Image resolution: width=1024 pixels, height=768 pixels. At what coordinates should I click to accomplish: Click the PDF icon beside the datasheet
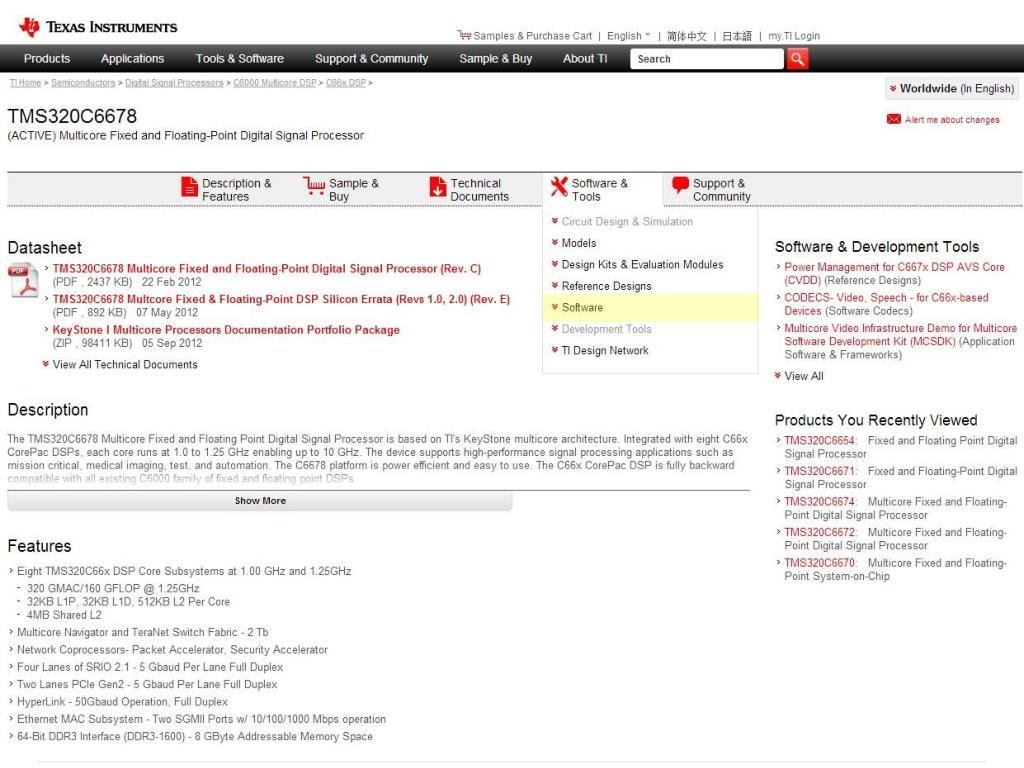point(24,280)
